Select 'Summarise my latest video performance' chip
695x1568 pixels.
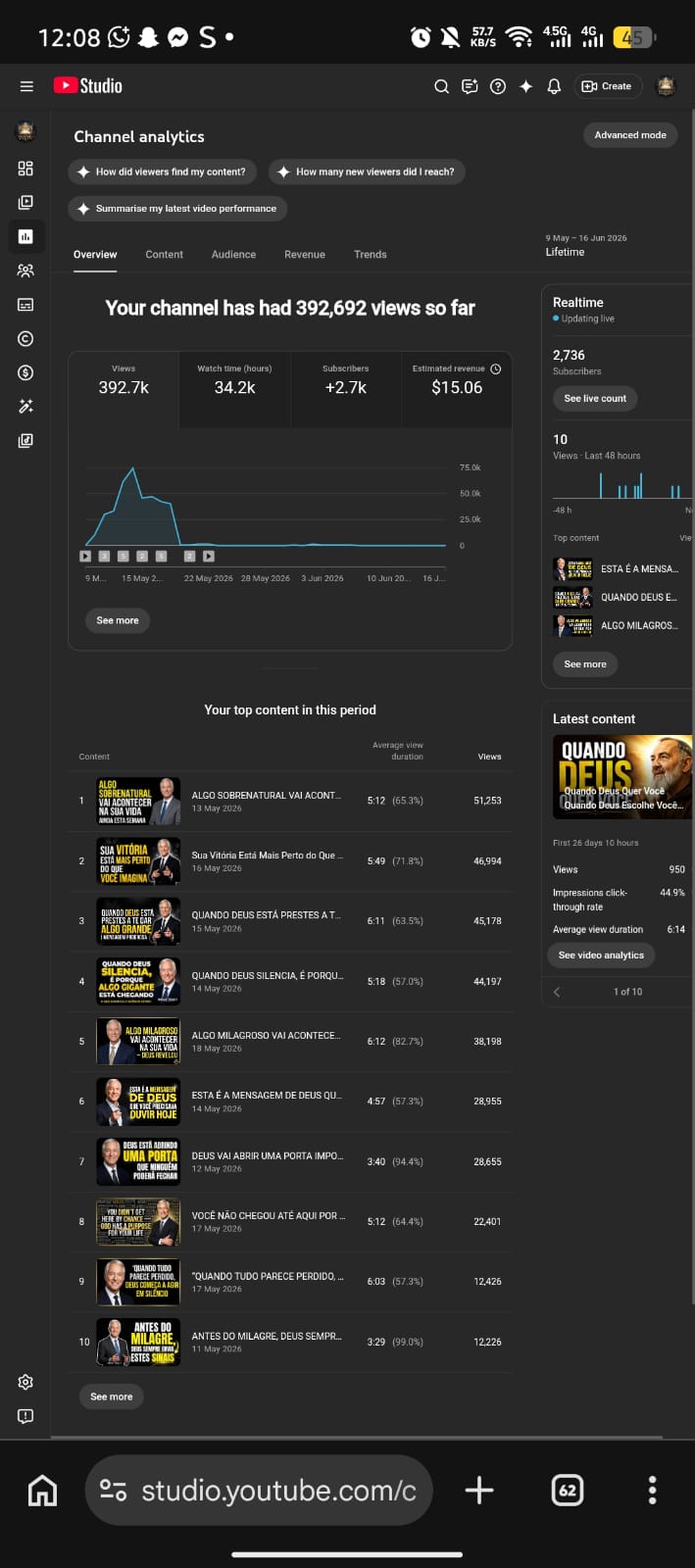pyautogui.click(x=177, y=209)
